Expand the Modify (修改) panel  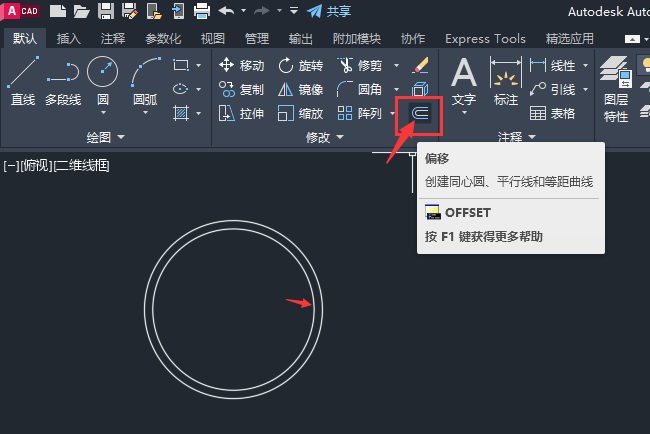(x=325, y=137)
